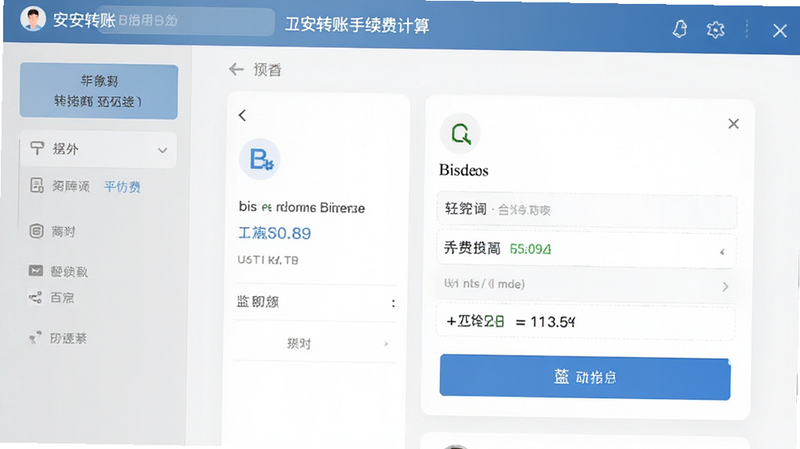
Task: Click the user avatar picture
Action: (x=32, y=19)
